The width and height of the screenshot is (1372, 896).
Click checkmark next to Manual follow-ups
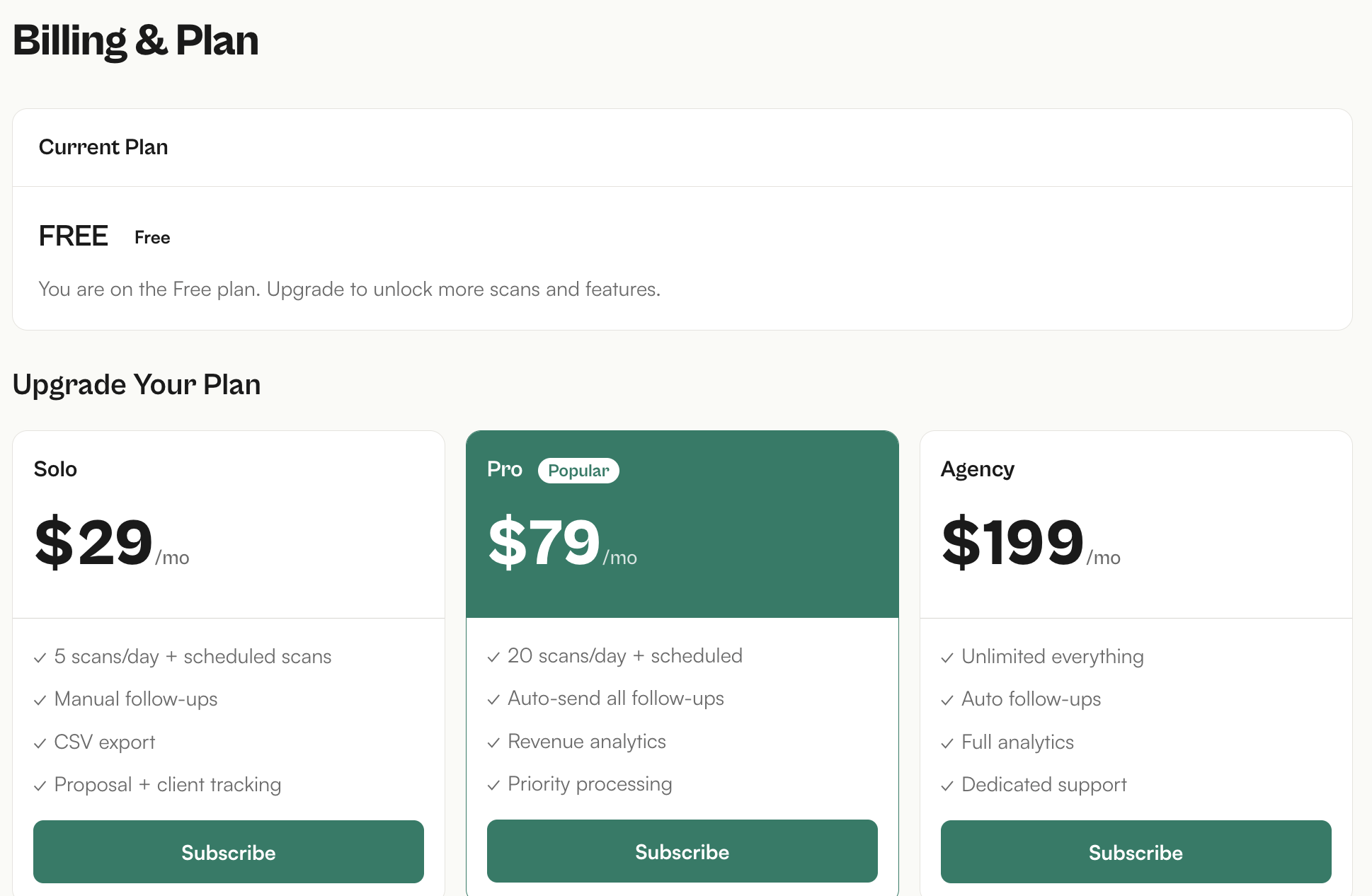[x=40, y=700]
